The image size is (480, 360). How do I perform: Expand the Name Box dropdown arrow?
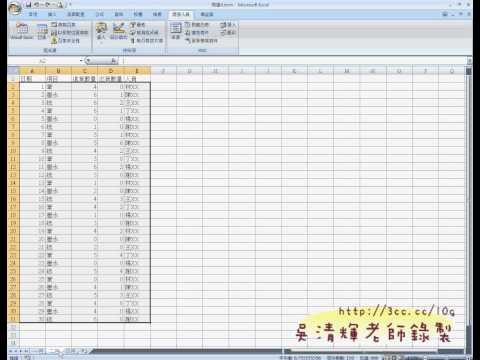[81, 61]
